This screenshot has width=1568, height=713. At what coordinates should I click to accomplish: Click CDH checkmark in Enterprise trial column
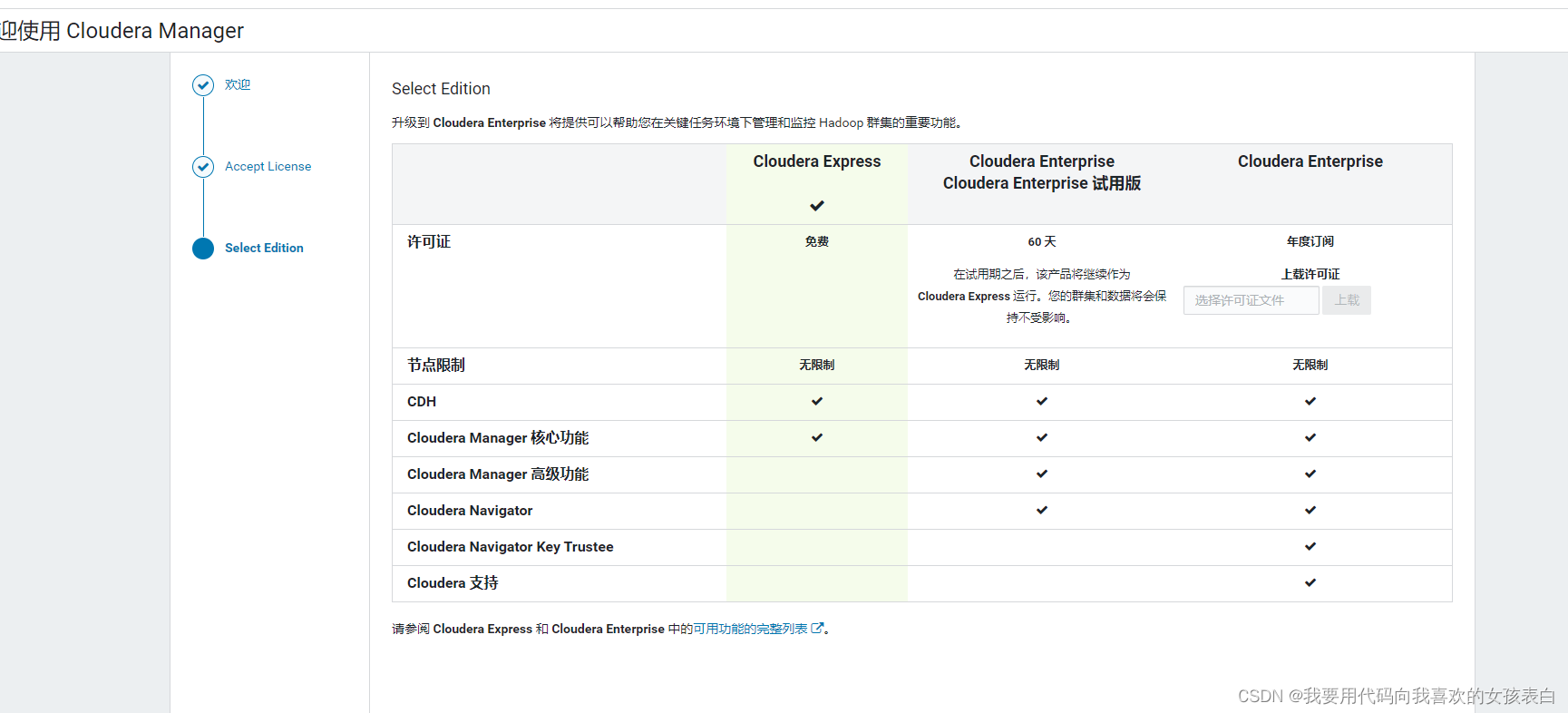(1042, 401)
